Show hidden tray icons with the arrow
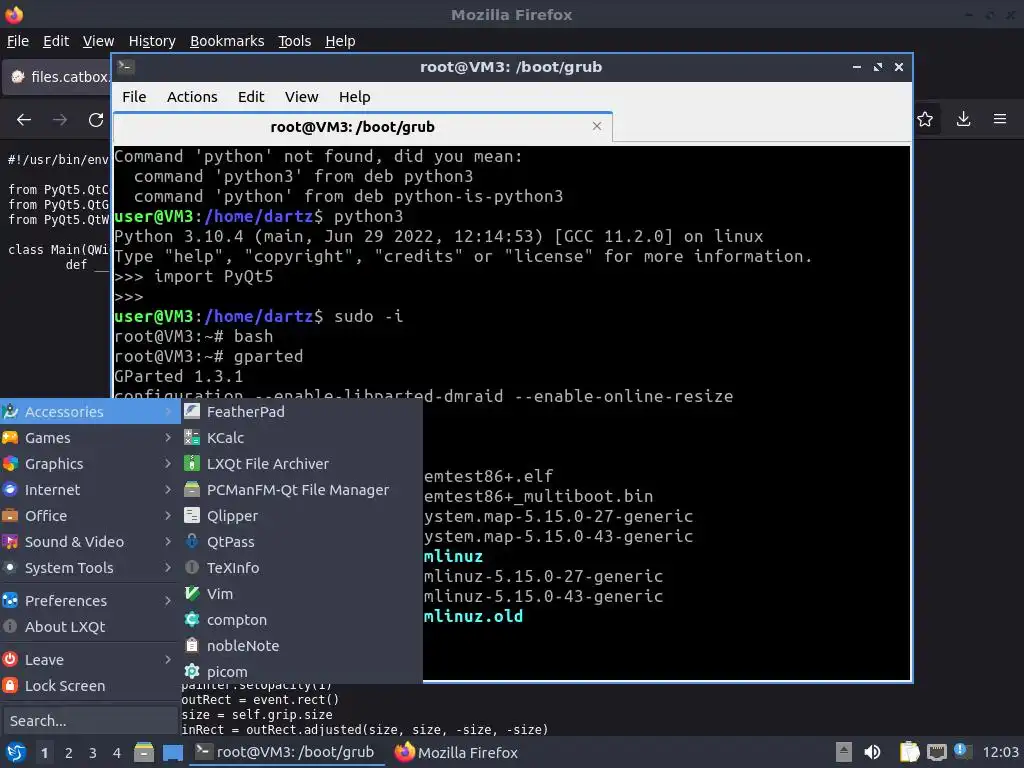 pyautogui.click(x=844, y=752)
